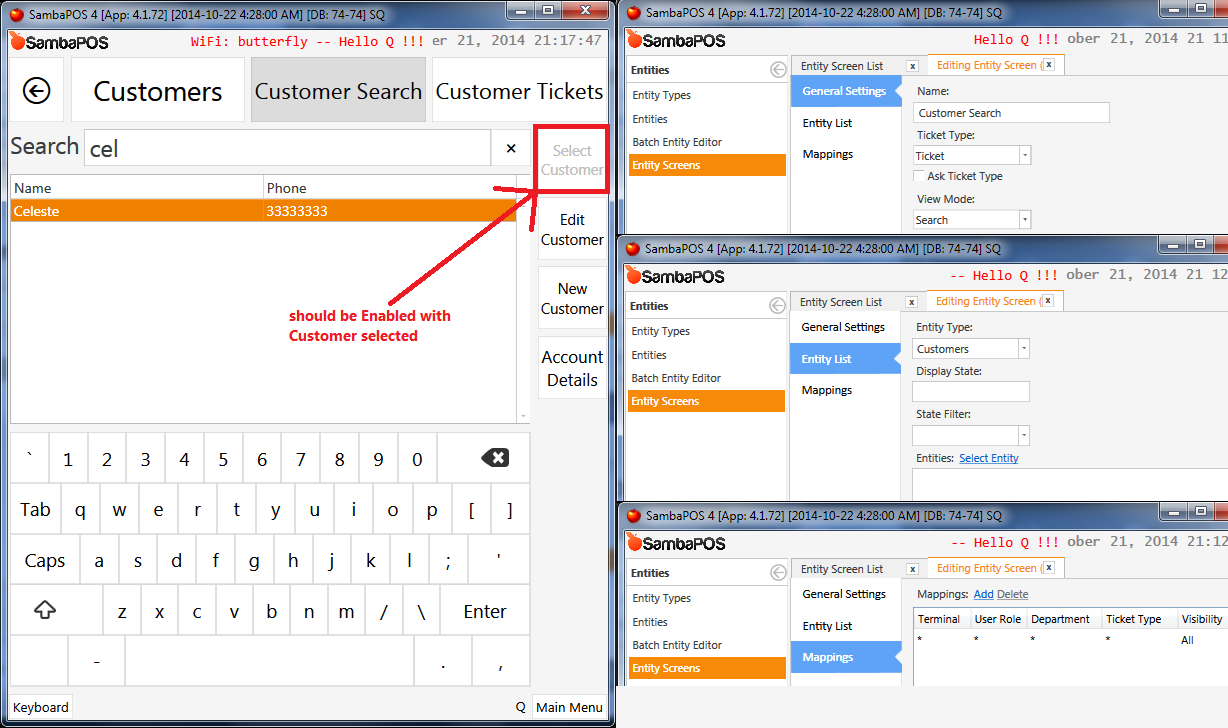Screen dimensions: 1228x728
Task: Tap the Tab key on the keyboard
Action: coord(36,510)
